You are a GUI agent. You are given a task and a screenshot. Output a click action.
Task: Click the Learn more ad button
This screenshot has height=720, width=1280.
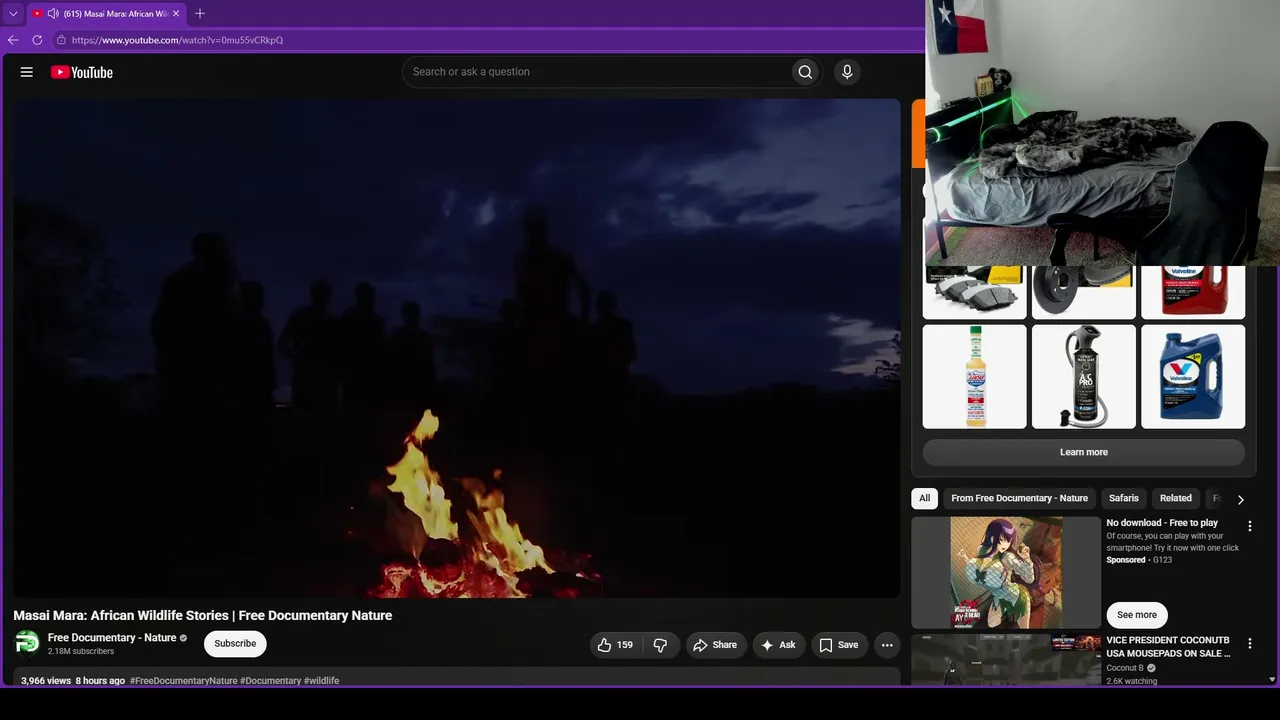pos(1084,452)
